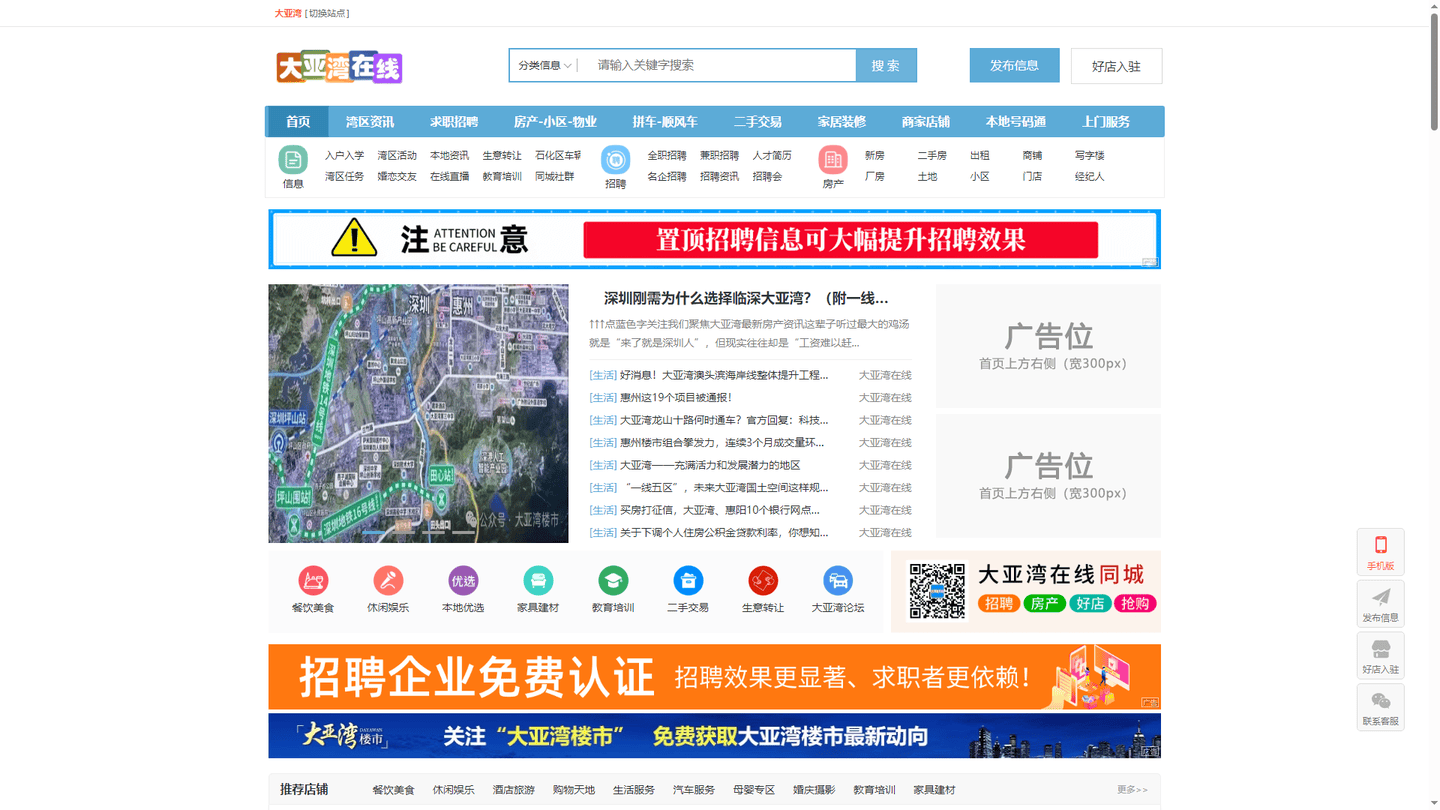Click the 大亚湾在线 site logo

pyautogui.click(x=339, y=67)
